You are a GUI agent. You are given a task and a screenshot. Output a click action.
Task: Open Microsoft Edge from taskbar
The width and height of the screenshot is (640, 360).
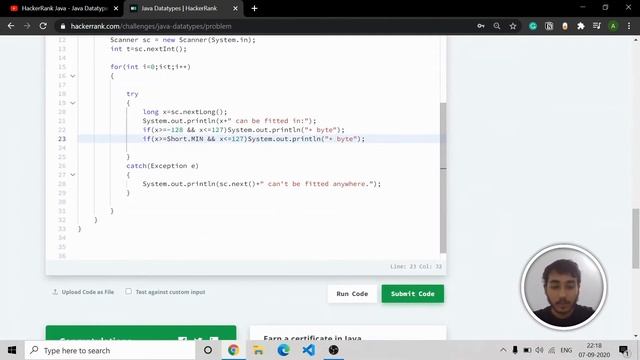coord(283,350)
